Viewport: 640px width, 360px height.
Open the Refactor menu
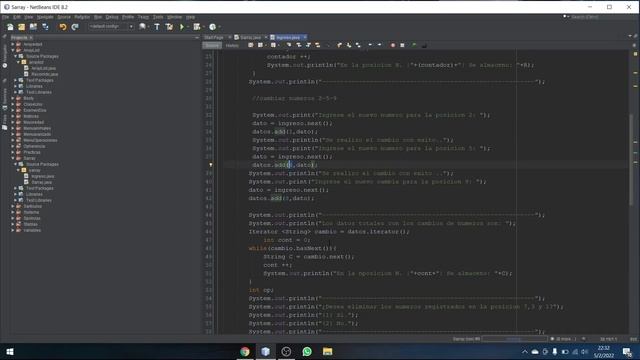[x=82, y=17]
